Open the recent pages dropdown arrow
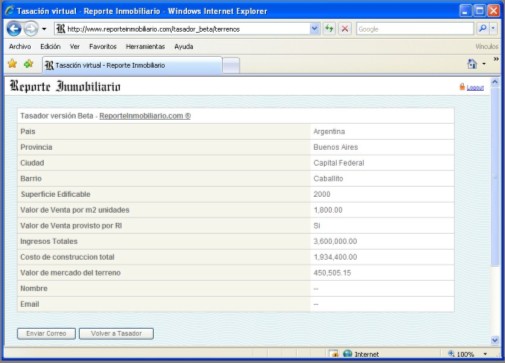The height and width of the screenshot is (363, 505). [44, 29]
